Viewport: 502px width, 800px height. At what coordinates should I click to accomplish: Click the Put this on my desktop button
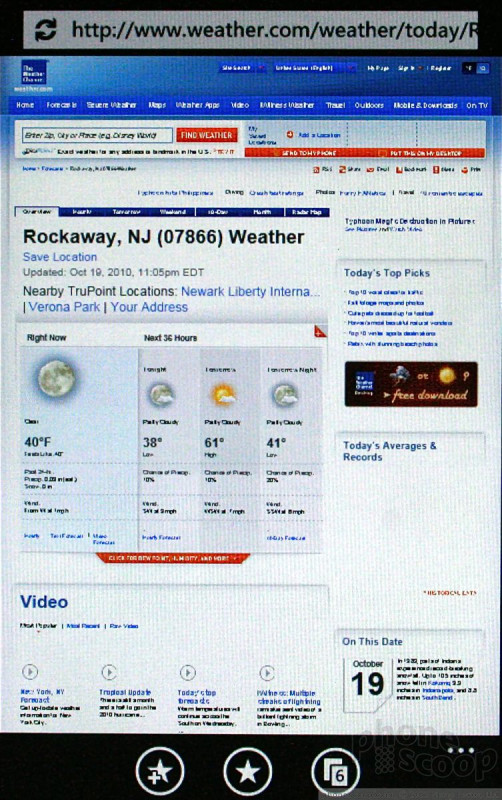pos(424,153)
